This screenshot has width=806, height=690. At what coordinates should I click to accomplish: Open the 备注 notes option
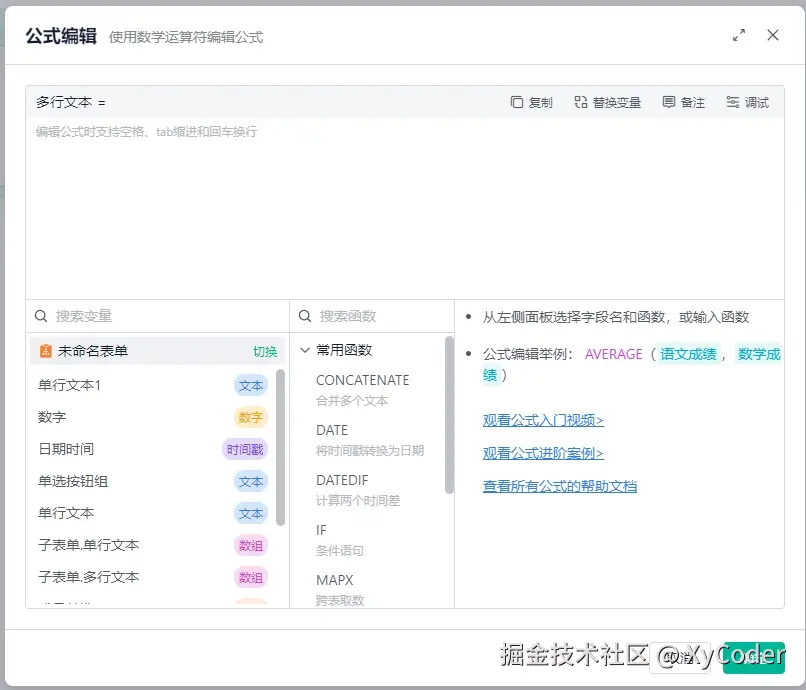tap(683, 102)
